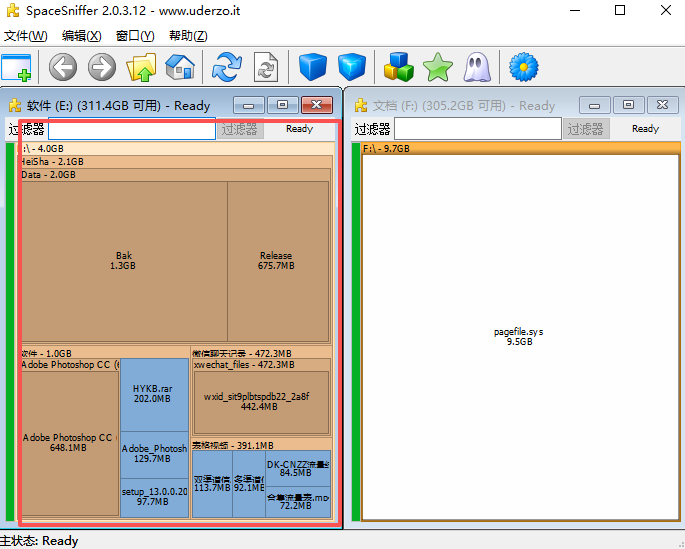Click filter input in E: drive window
Viewport: 685px width, 549px height.
coord(131,129)
